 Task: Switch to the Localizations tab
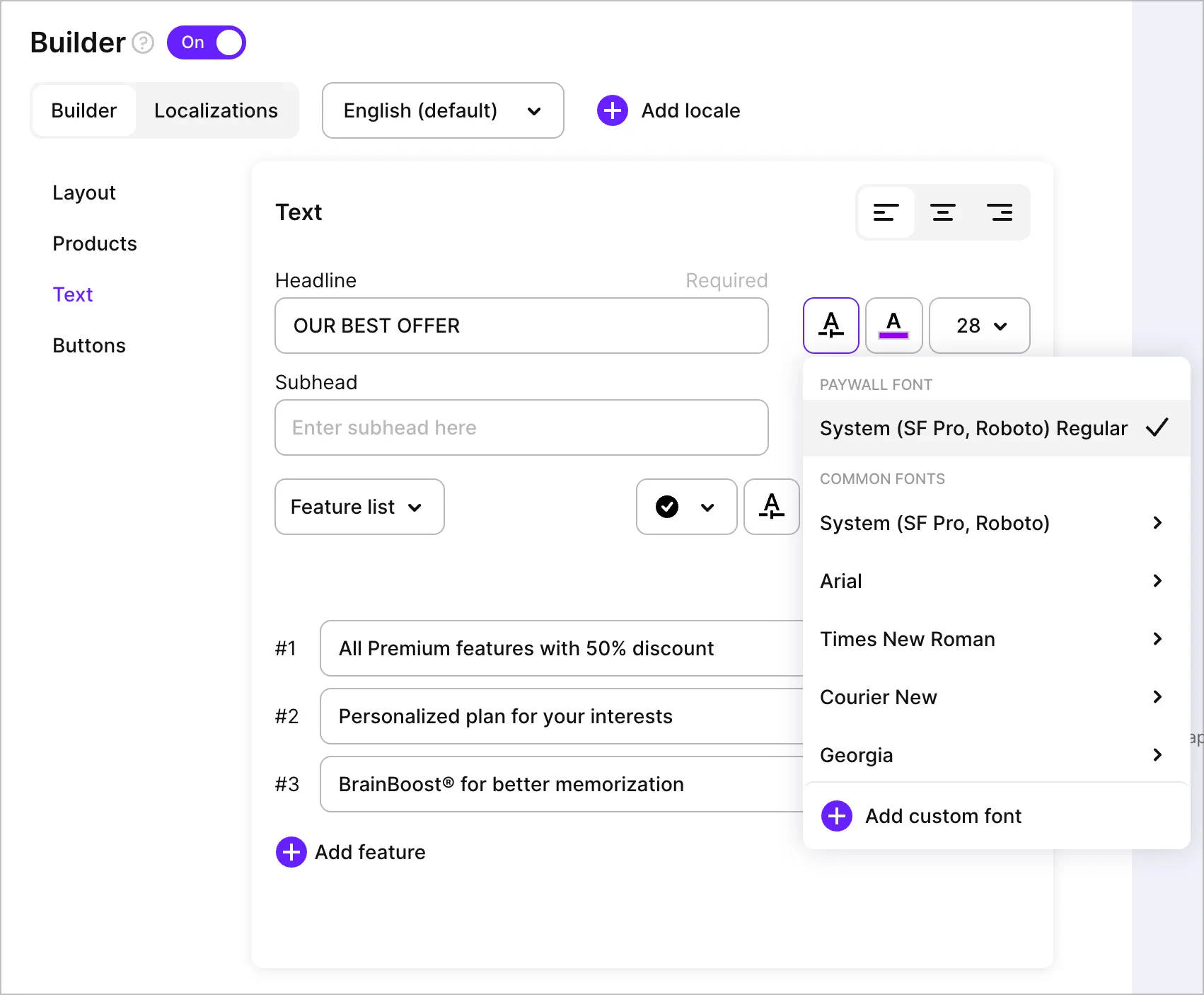pyautogui.click(x=216, y=110)
